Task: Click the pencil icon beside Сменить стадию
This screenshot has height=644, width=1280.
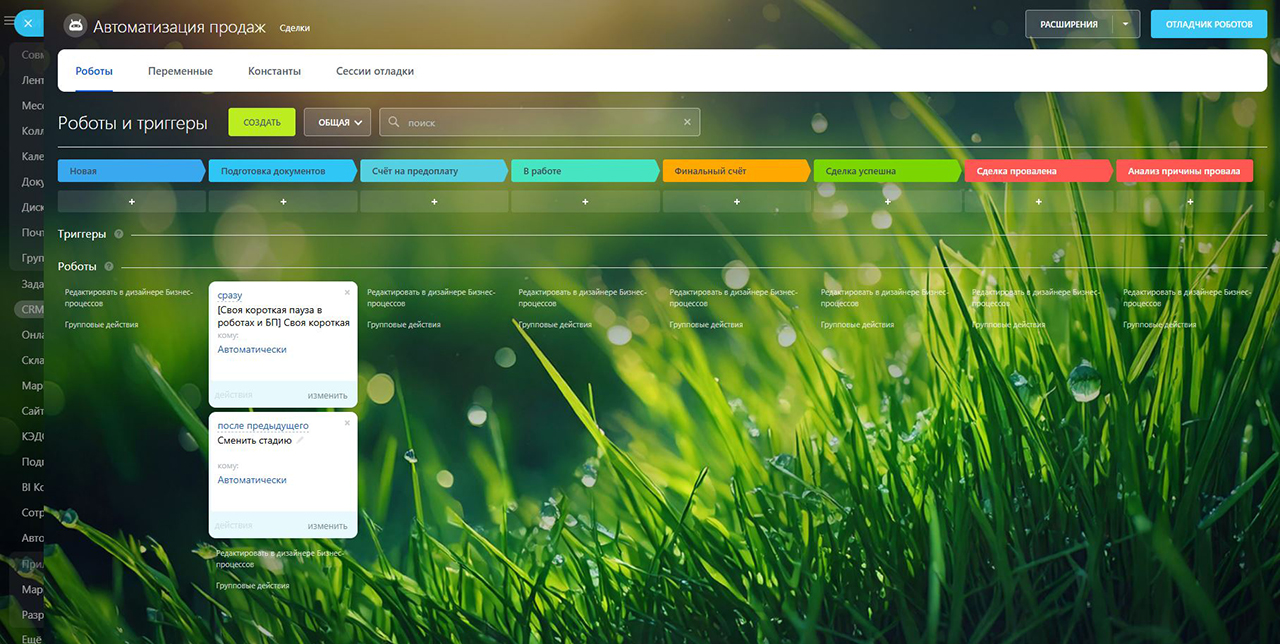Action: tap(300, 440)
